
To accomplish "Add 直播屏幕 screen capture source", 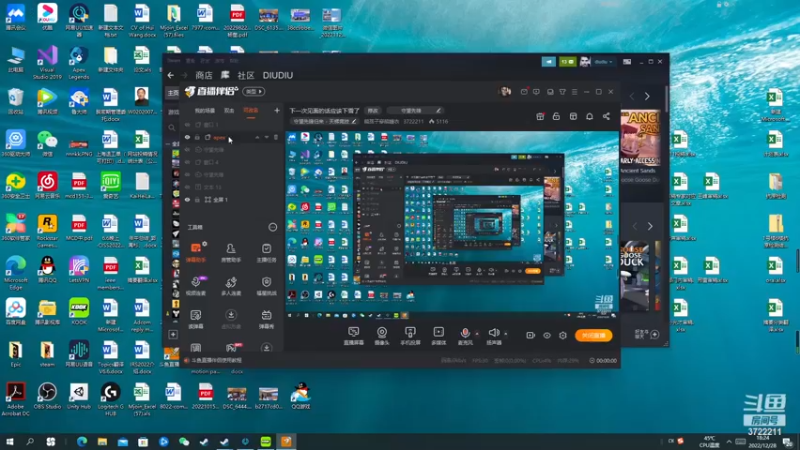I will (x=354, y=336).
